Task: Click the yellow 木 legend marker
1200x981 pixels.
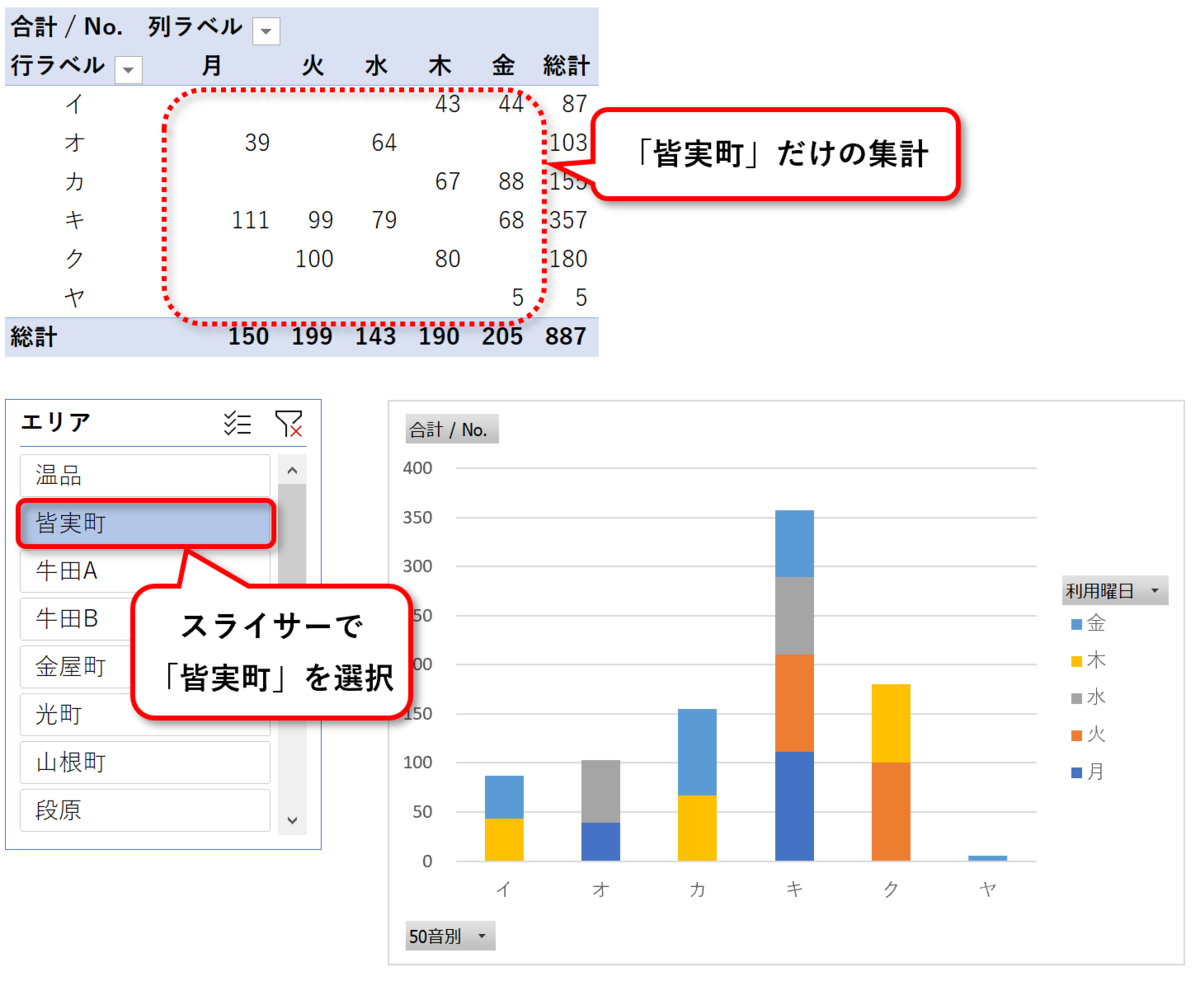Action: [x=1078, y=660]
